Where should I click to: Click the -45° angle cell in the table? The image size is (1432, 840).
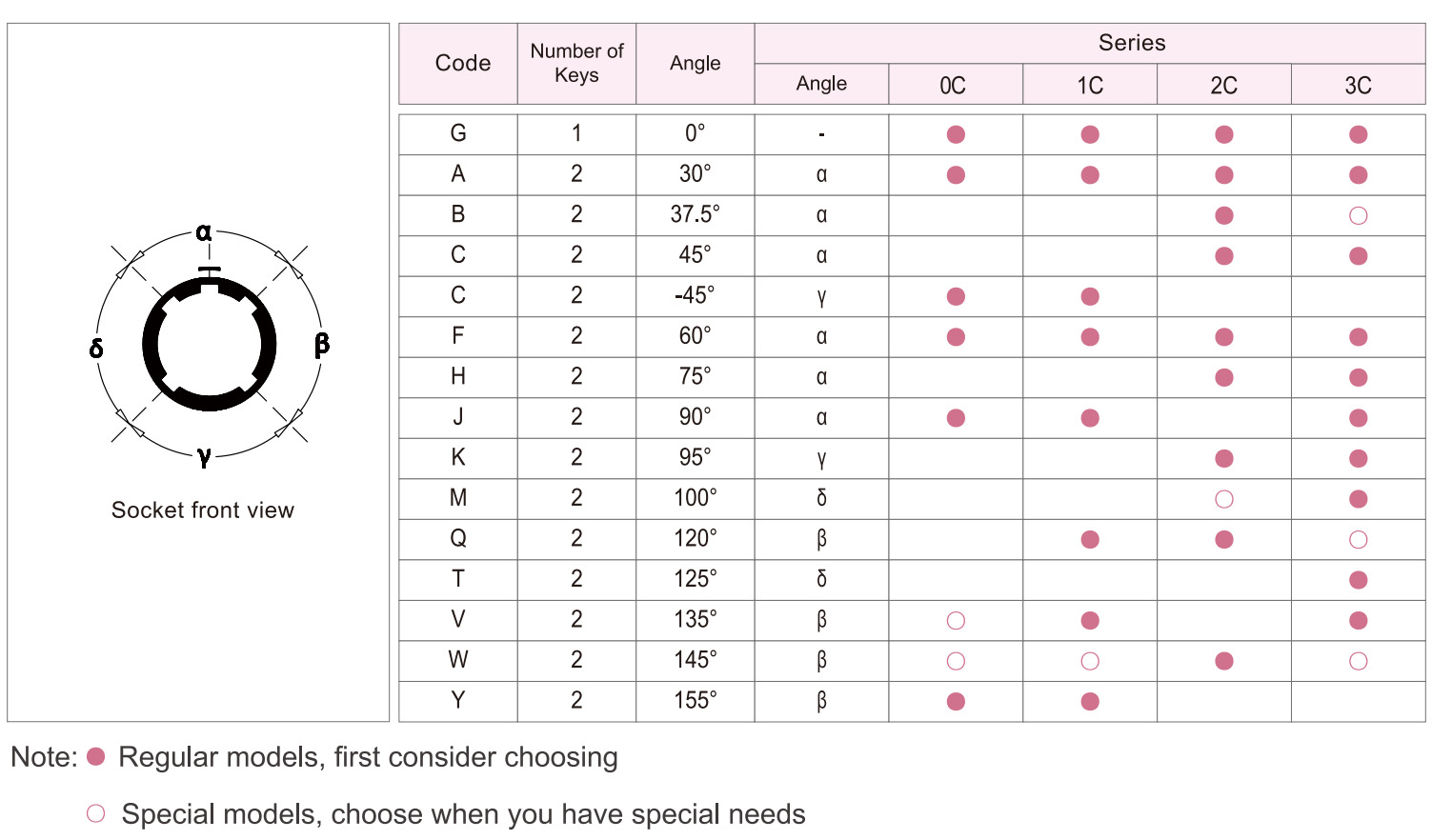(695, 295)
